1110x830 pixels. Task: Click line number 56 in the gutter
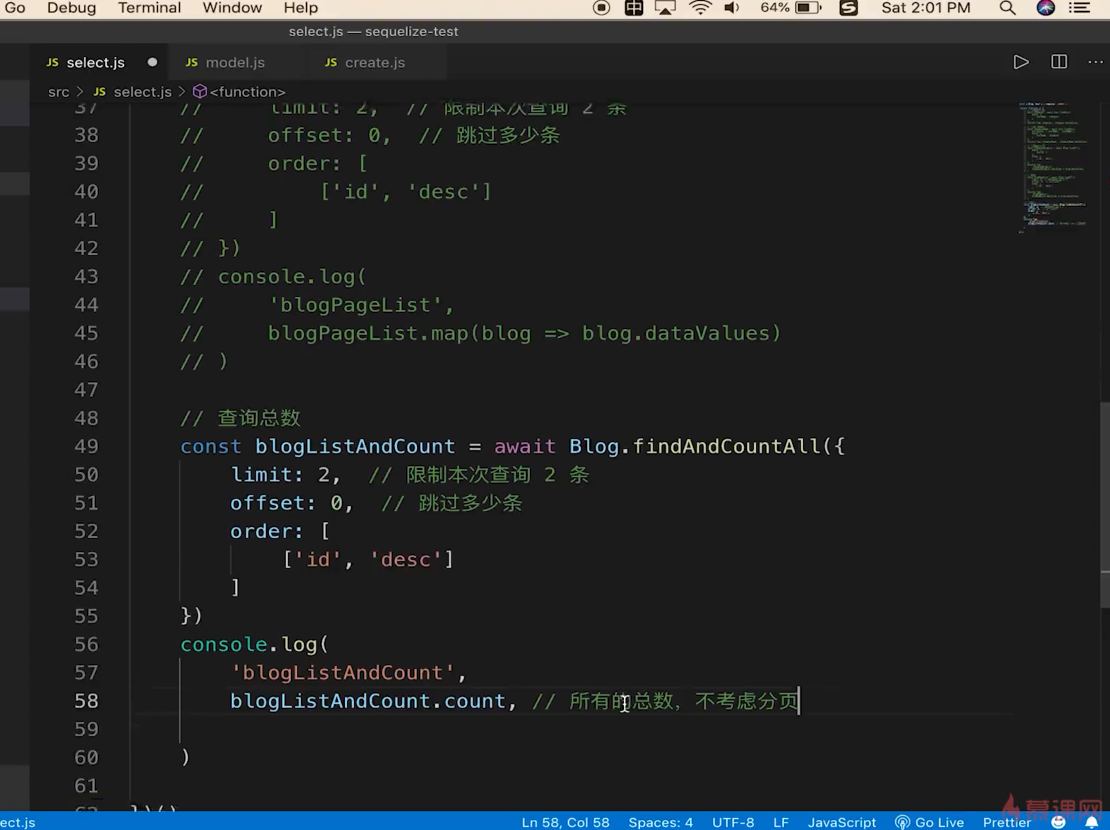coord(86,644)
